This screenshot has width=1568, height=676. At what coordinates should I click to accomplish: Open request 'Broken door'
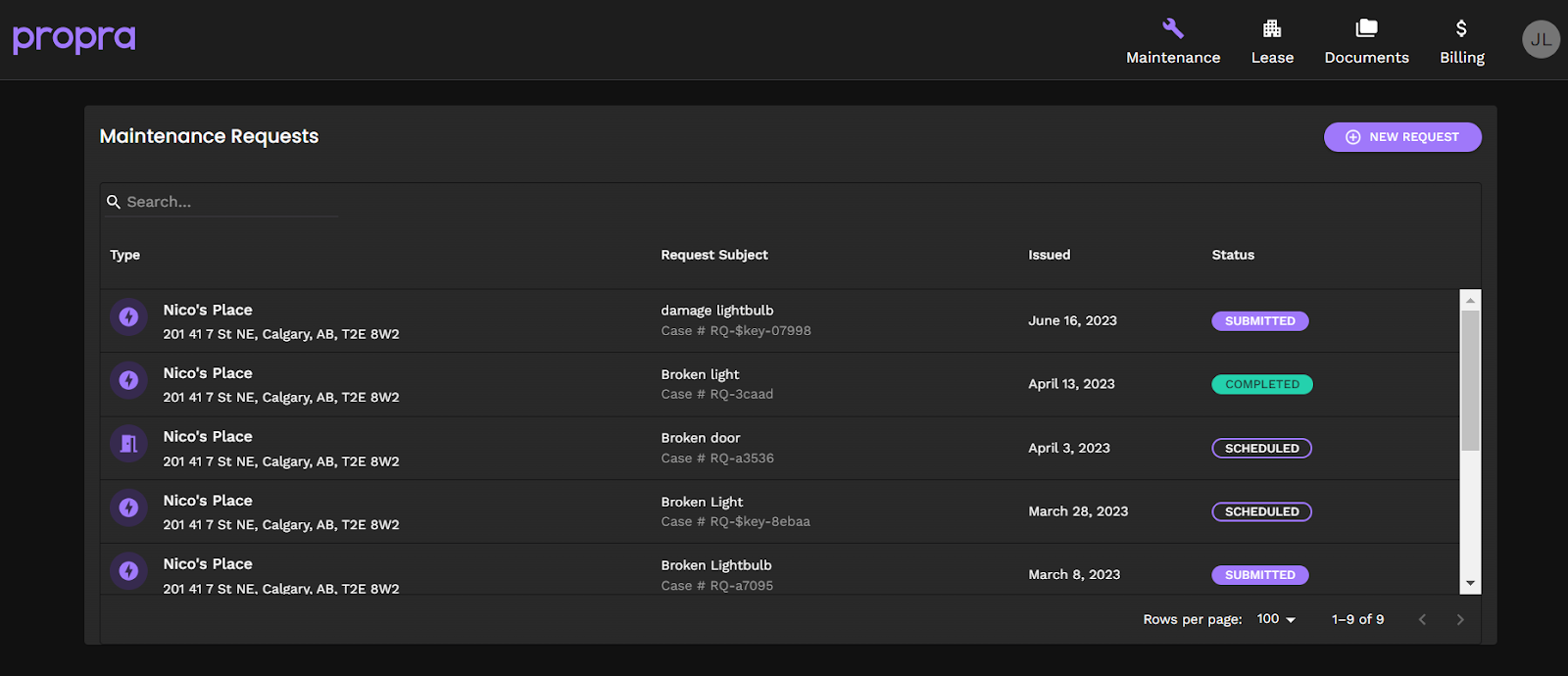click(701, 438)
